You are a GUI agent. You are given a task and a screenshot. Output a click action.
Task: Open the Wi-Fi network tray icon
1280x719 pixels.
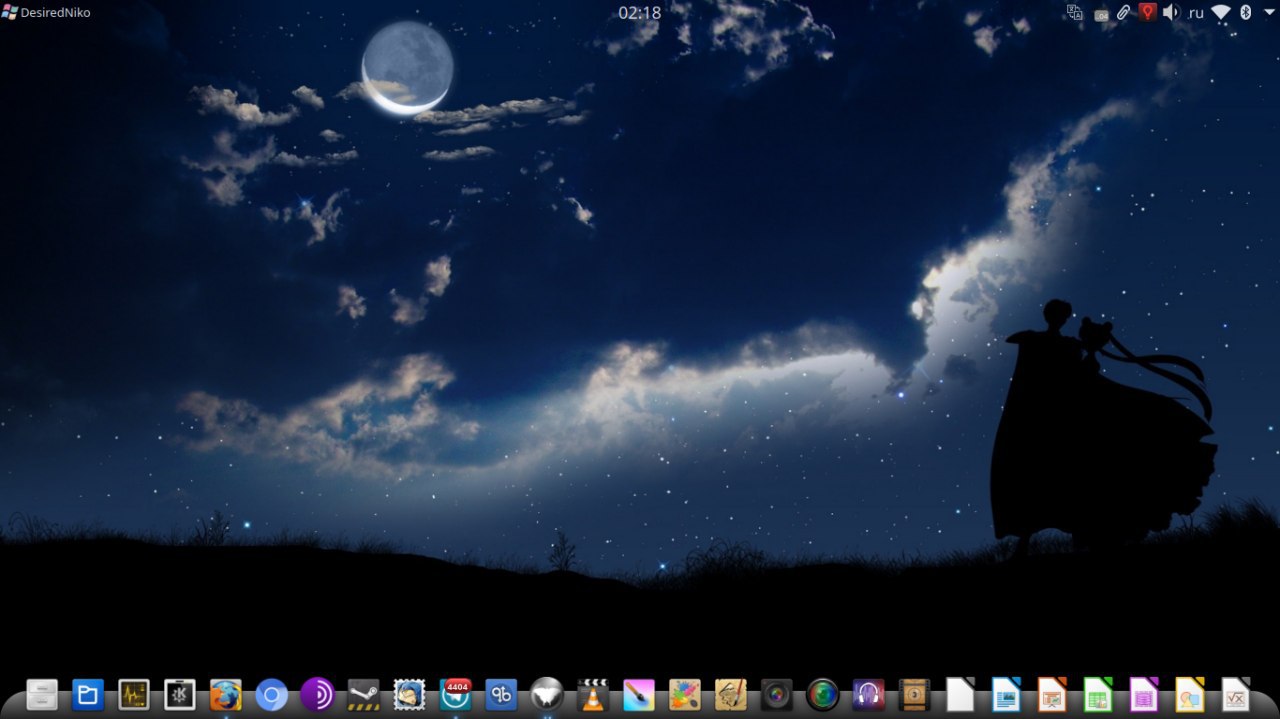[1221, 12]
